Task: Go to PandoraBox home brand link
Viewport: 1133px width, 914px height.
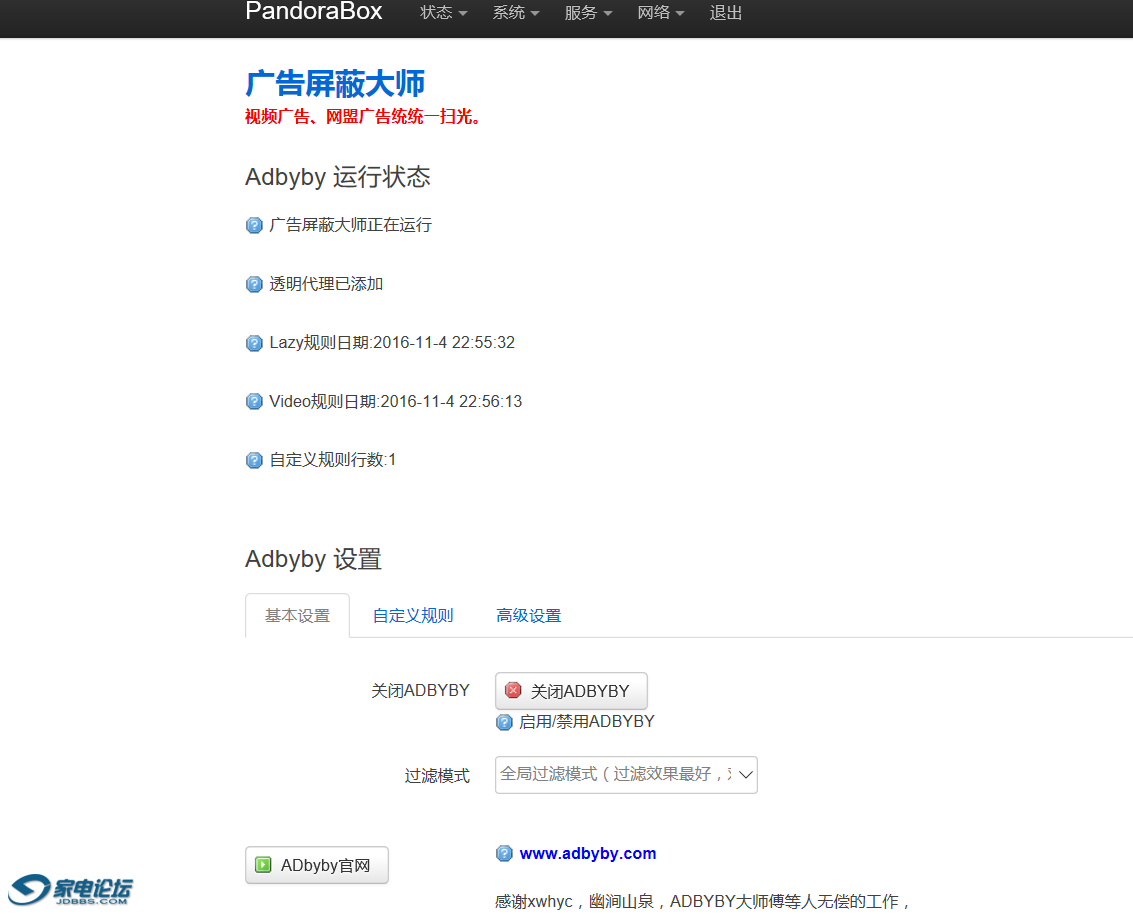Action: pos(314,12)
